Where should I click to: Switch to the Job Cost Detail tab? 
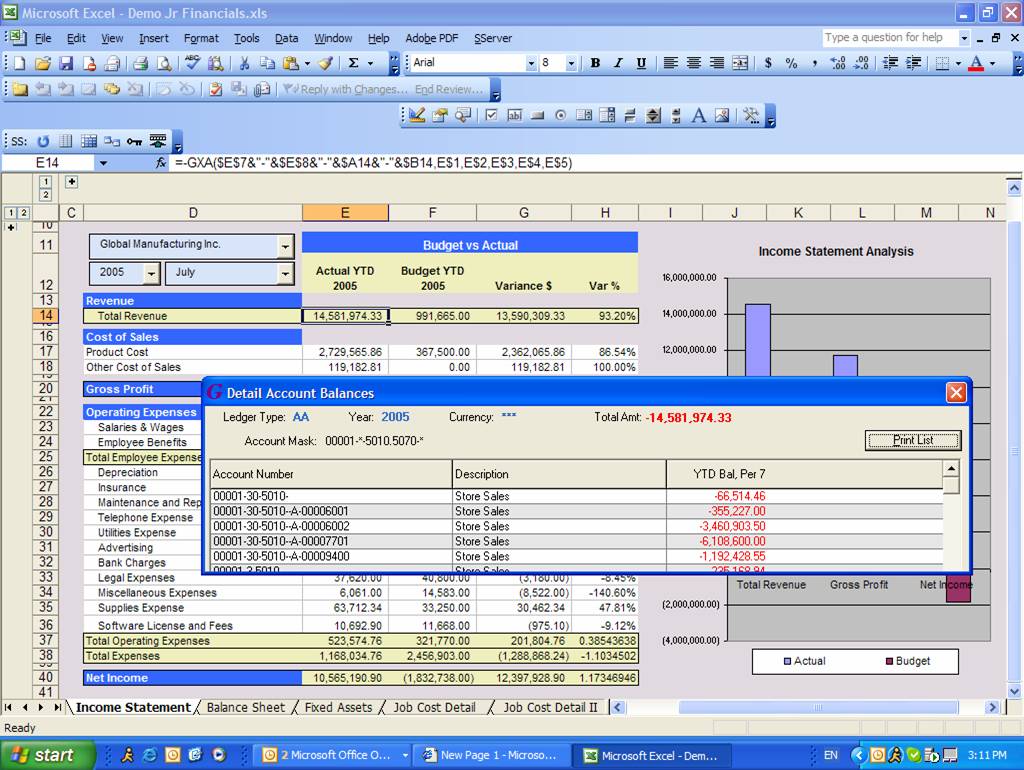tap(434, 707)
